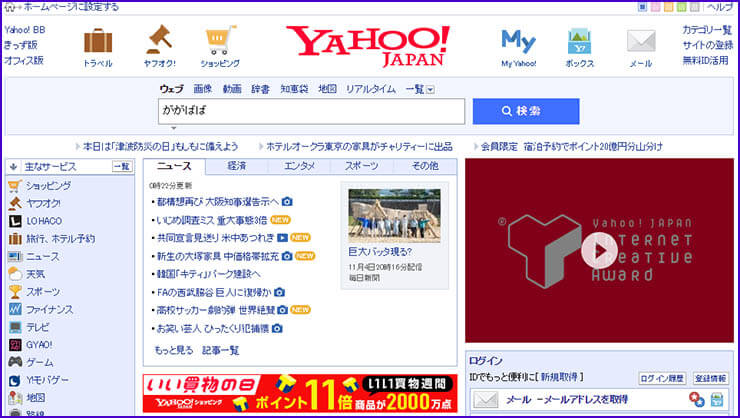
Task: Switch to the その他 news tab
Action: (425, 166)
